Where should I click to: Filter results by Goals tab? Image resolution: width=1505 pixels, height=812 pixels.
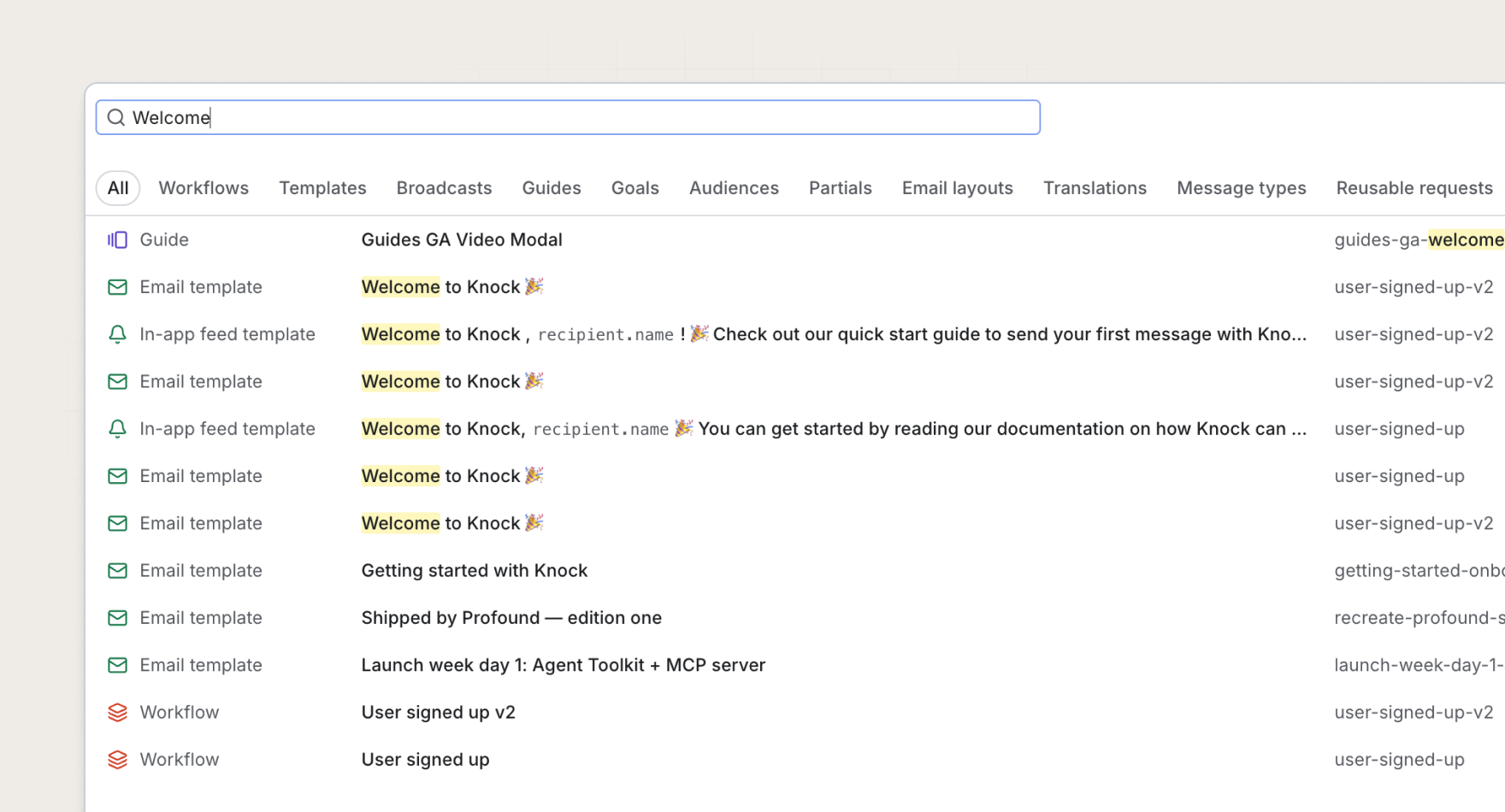[x=635, y=188]
